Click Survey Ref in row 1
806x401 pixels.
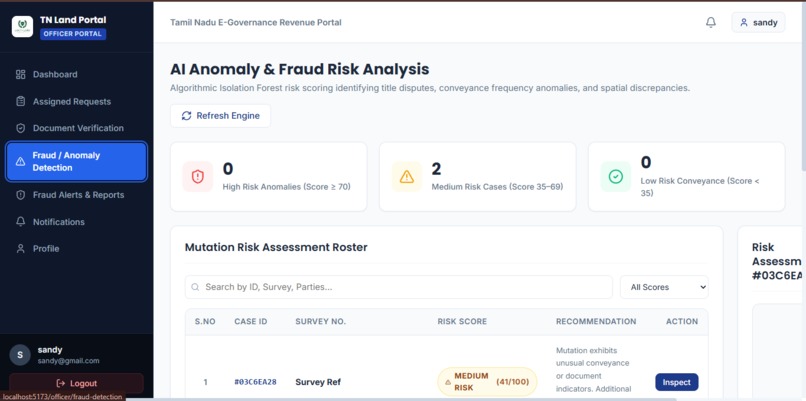coord(318,382)
